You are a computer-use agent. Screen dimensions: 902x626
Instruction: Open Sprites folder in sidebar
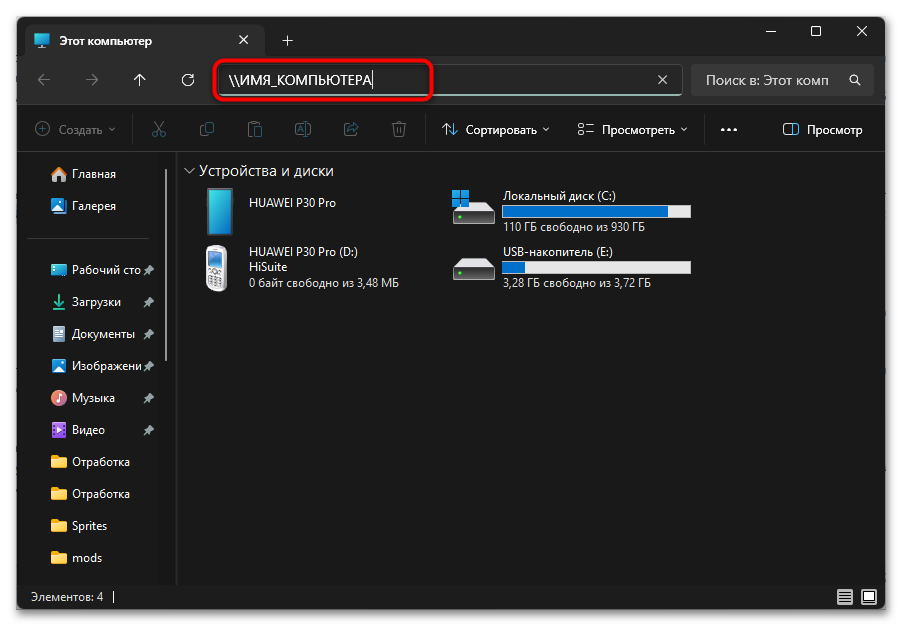pyautogui.click(x=79, y=526)
